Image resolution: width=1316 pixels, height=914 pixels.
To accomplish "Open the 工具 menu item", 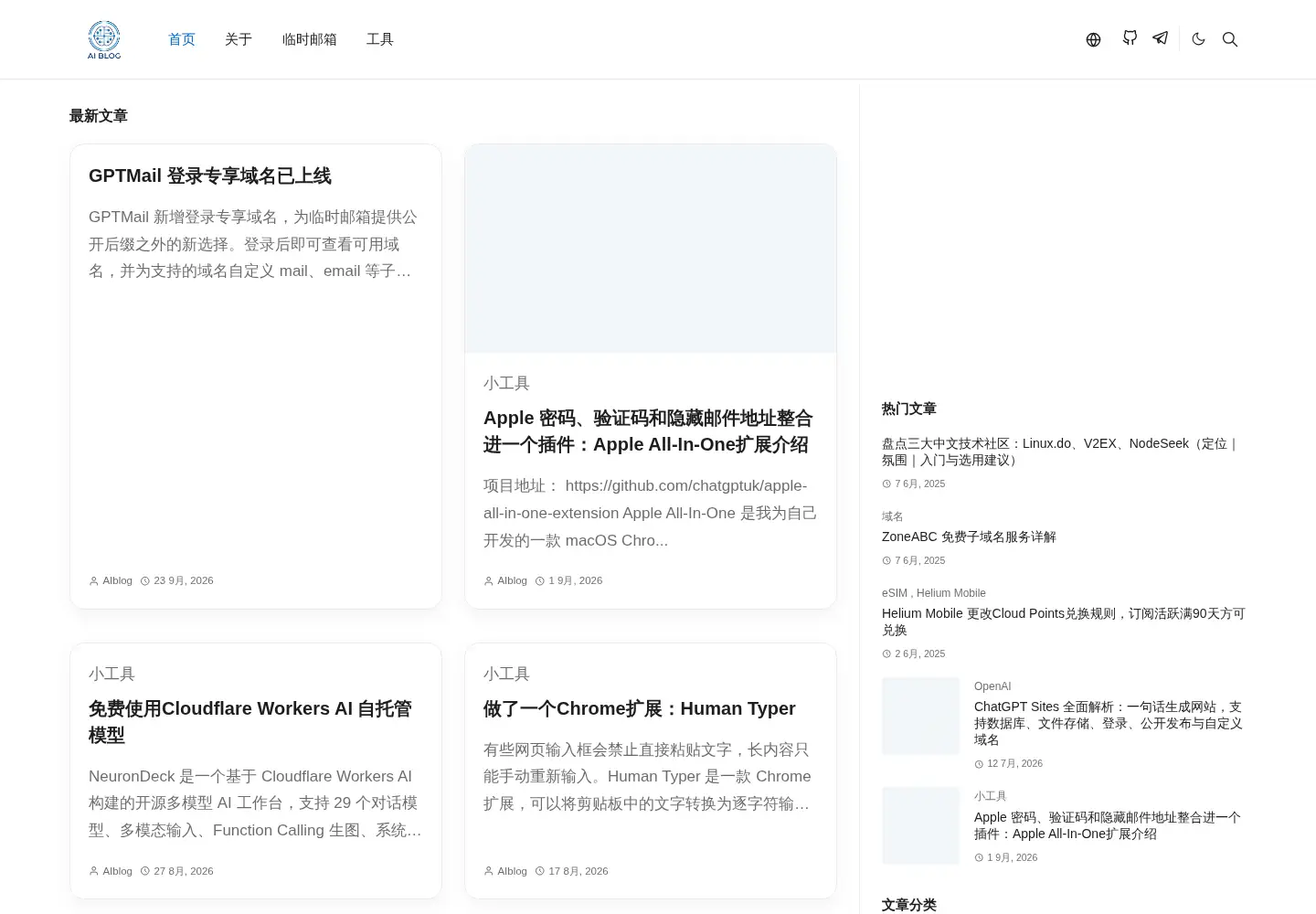I will 380,39.
